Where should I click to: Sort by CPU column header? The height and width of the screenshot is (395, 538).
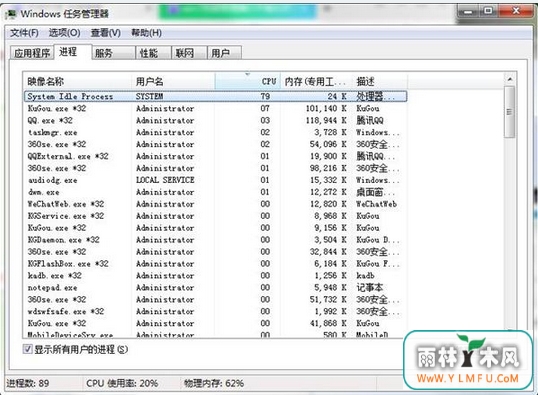(248, 81)
